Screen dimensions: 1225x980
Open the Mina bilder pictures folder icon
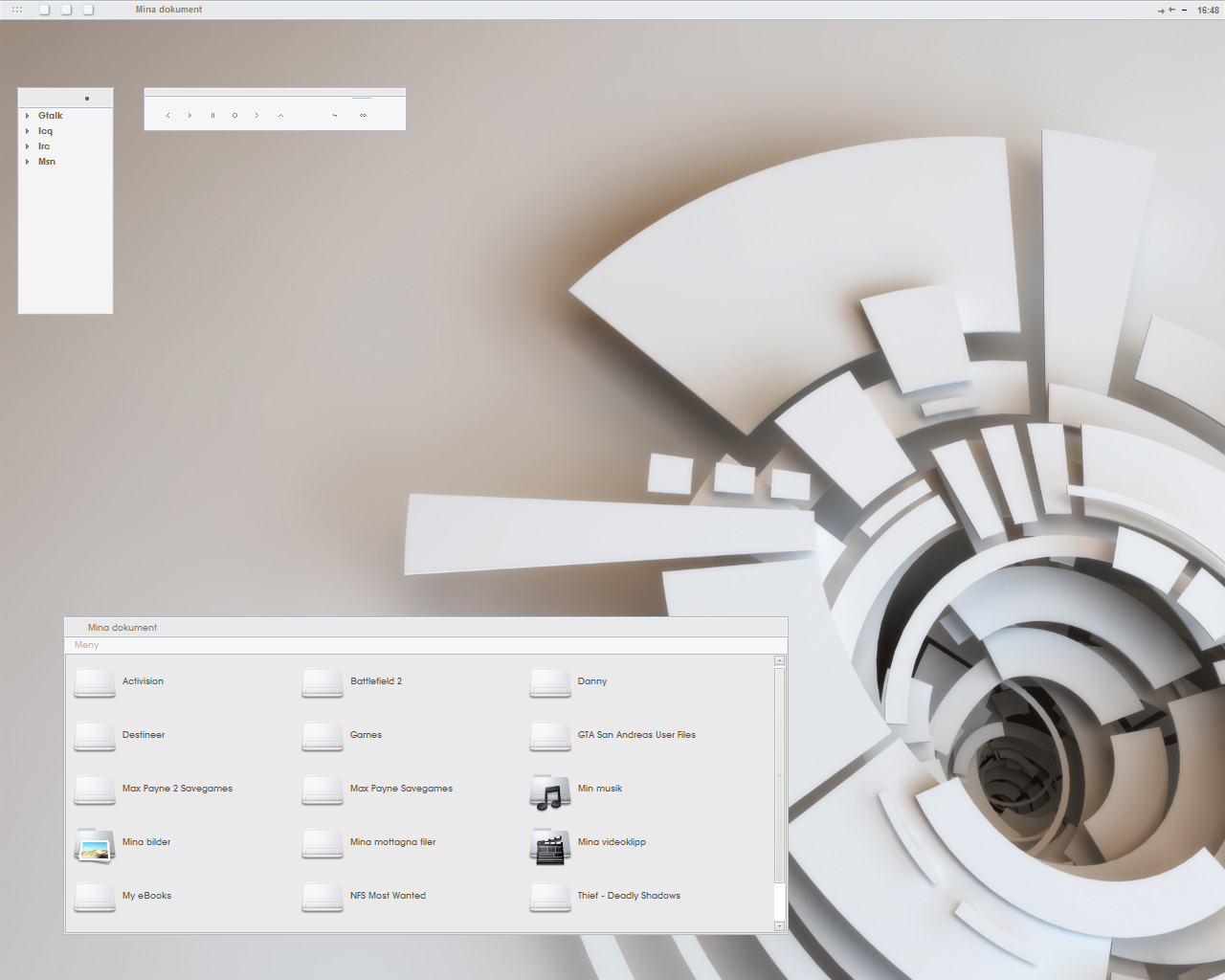[x=95, y=845]
